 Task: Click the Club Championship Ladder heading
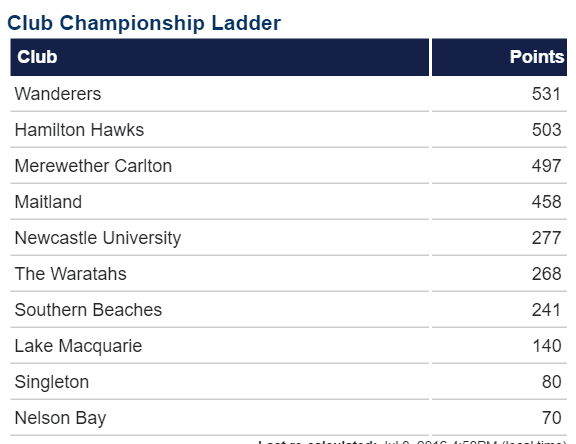[144, 23]
